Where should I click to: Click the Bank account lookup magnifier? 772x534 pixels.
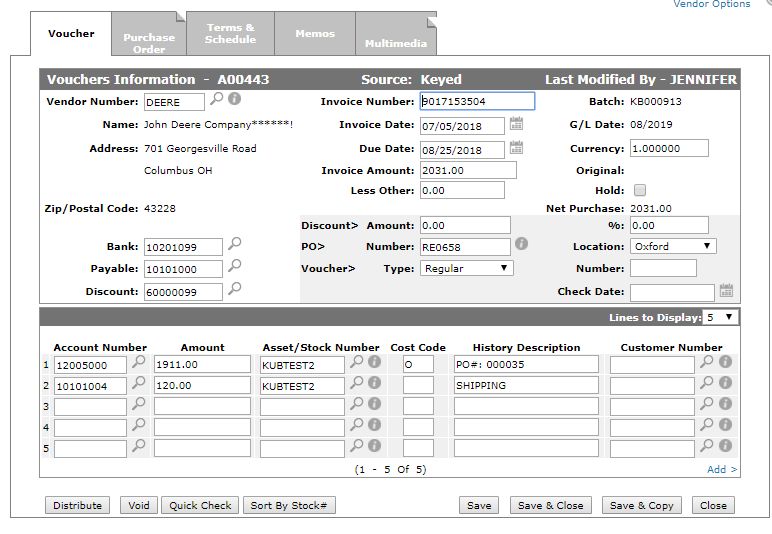[x=234, y=244]
